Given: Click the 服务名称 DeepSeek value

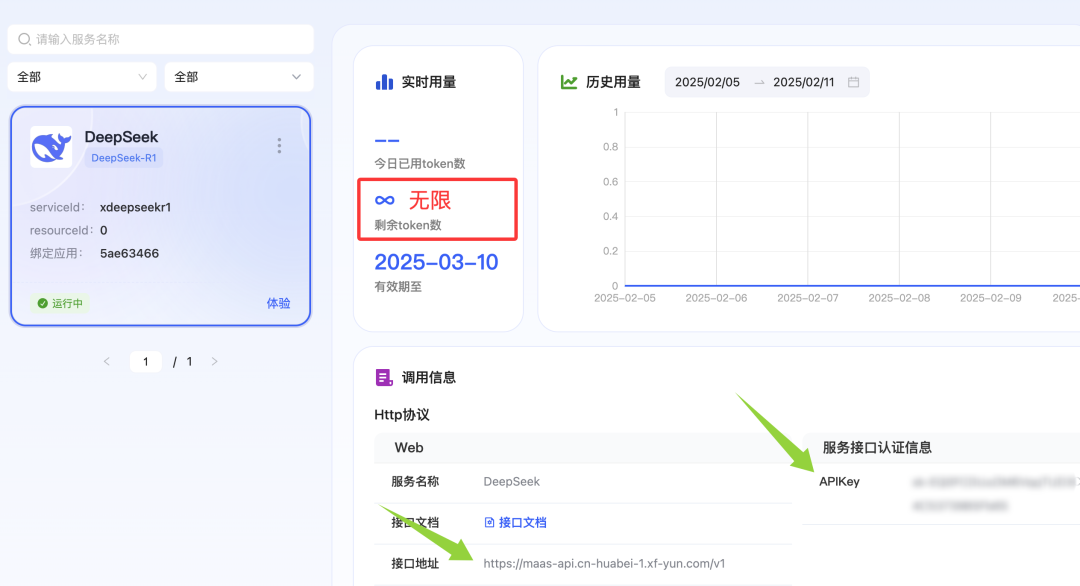Looking at the screenshot, I should pyautogui.click(x=512, y=481).
